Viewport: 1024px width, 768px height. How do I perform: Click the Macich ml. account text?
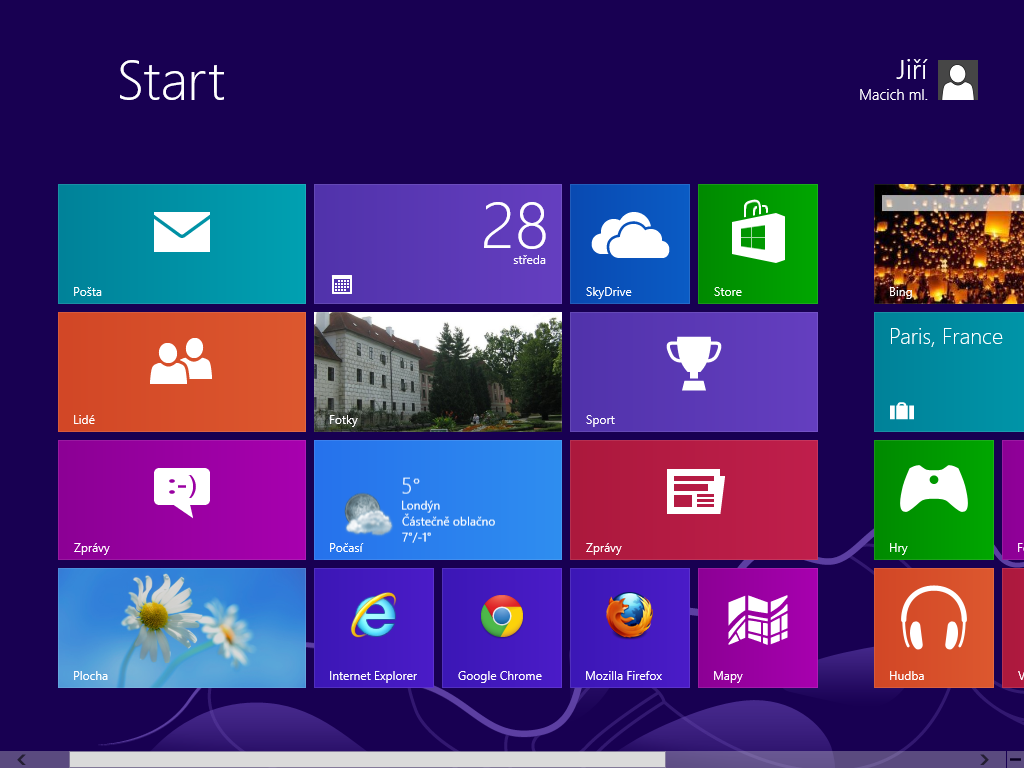coord(893,95)
